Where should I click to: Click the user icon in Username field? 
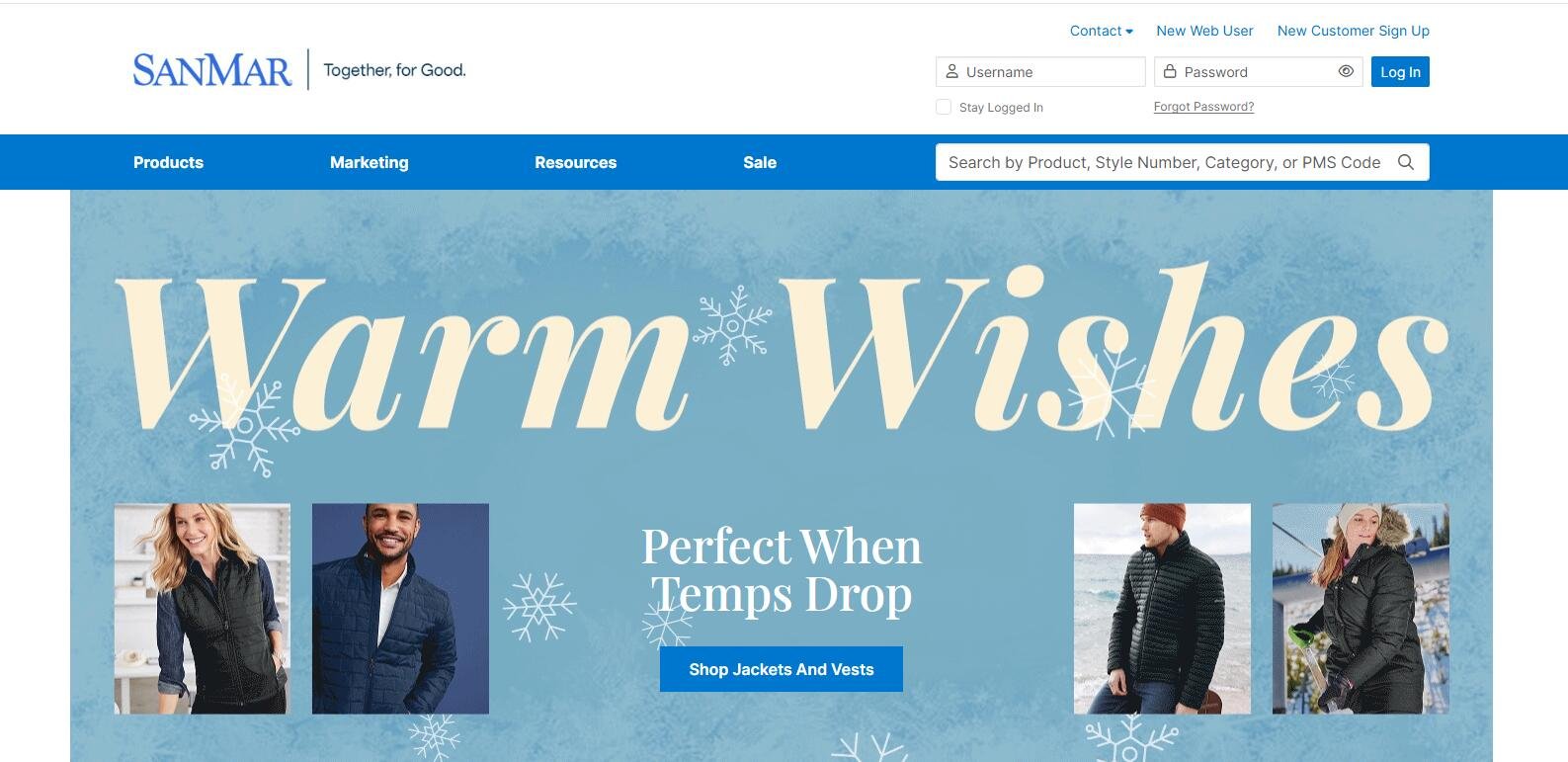point(952,72)
